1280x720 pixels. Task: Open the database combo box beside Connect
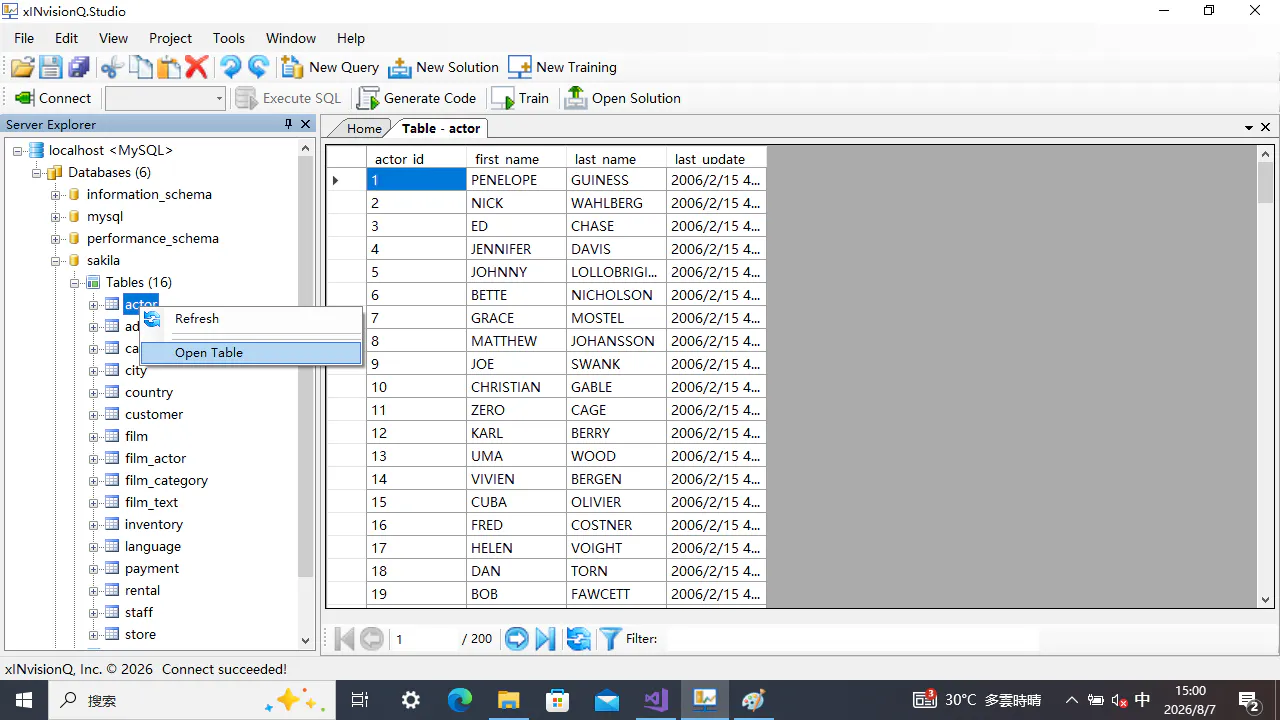point(165,98)
